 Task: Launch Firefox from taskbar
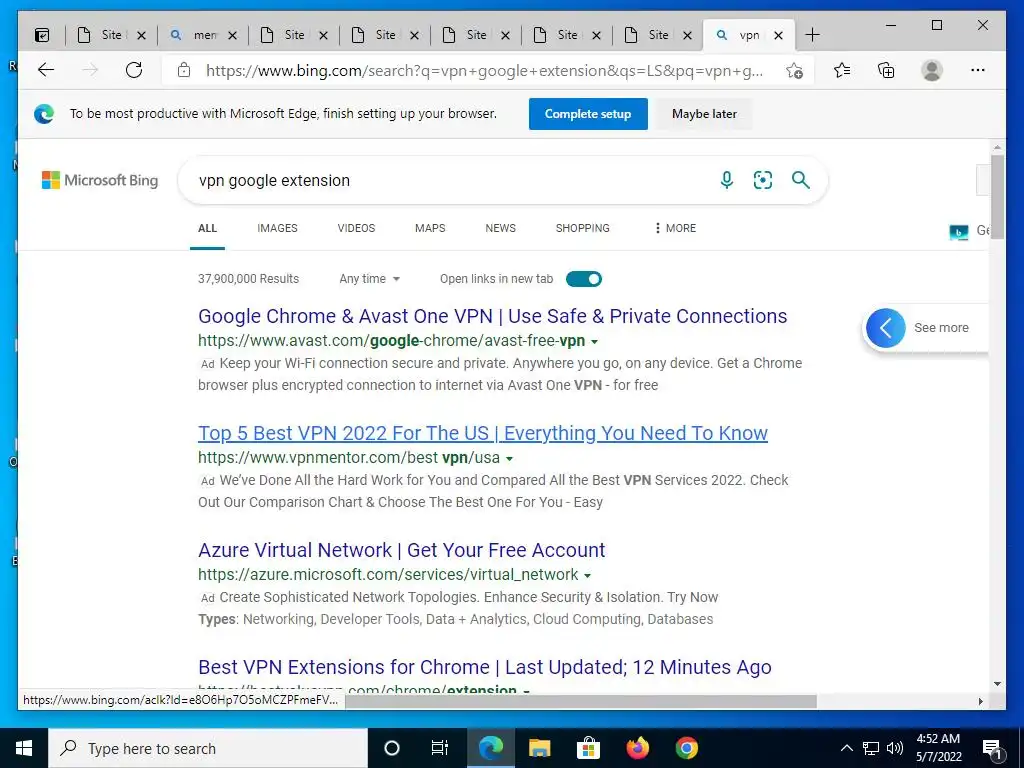pyautogui.click(x=637, y=748)
